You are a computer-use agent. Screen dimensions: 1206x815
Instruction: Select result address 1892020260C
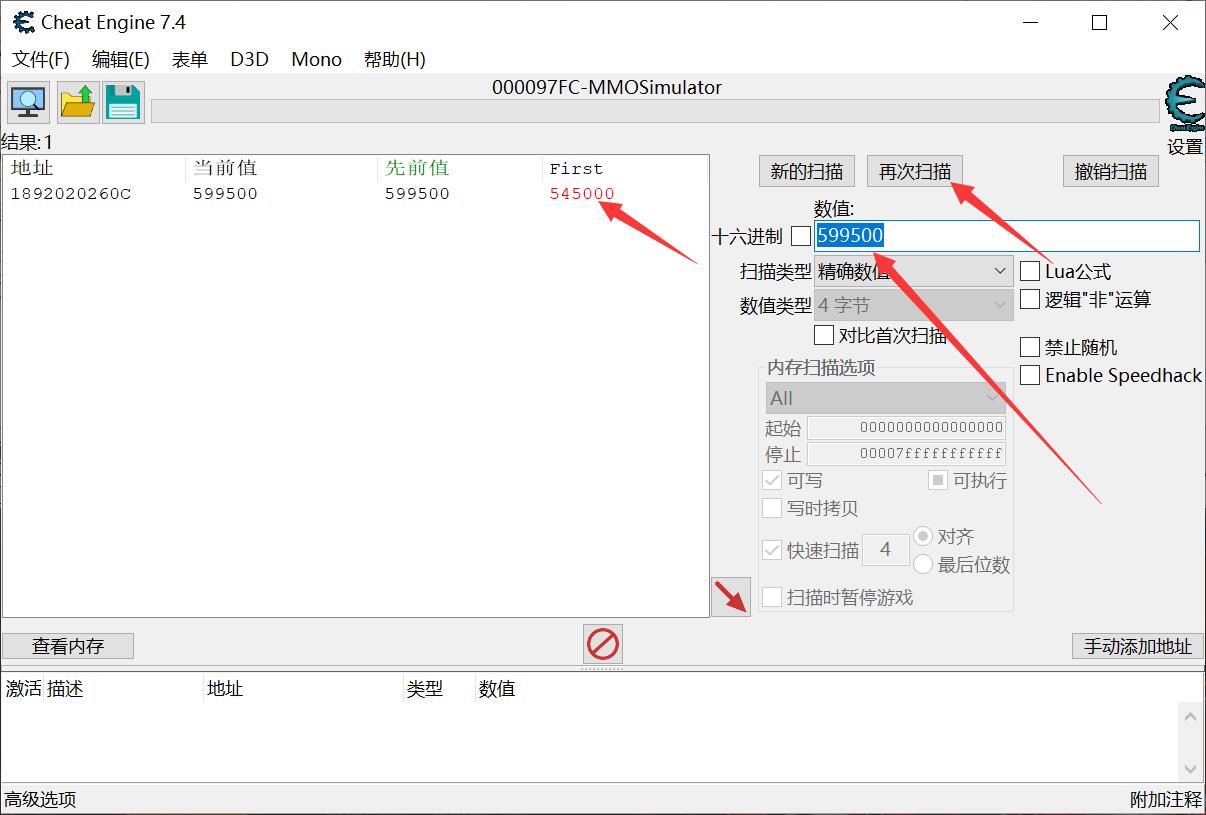pyautogui.click(x=71, y=194)
